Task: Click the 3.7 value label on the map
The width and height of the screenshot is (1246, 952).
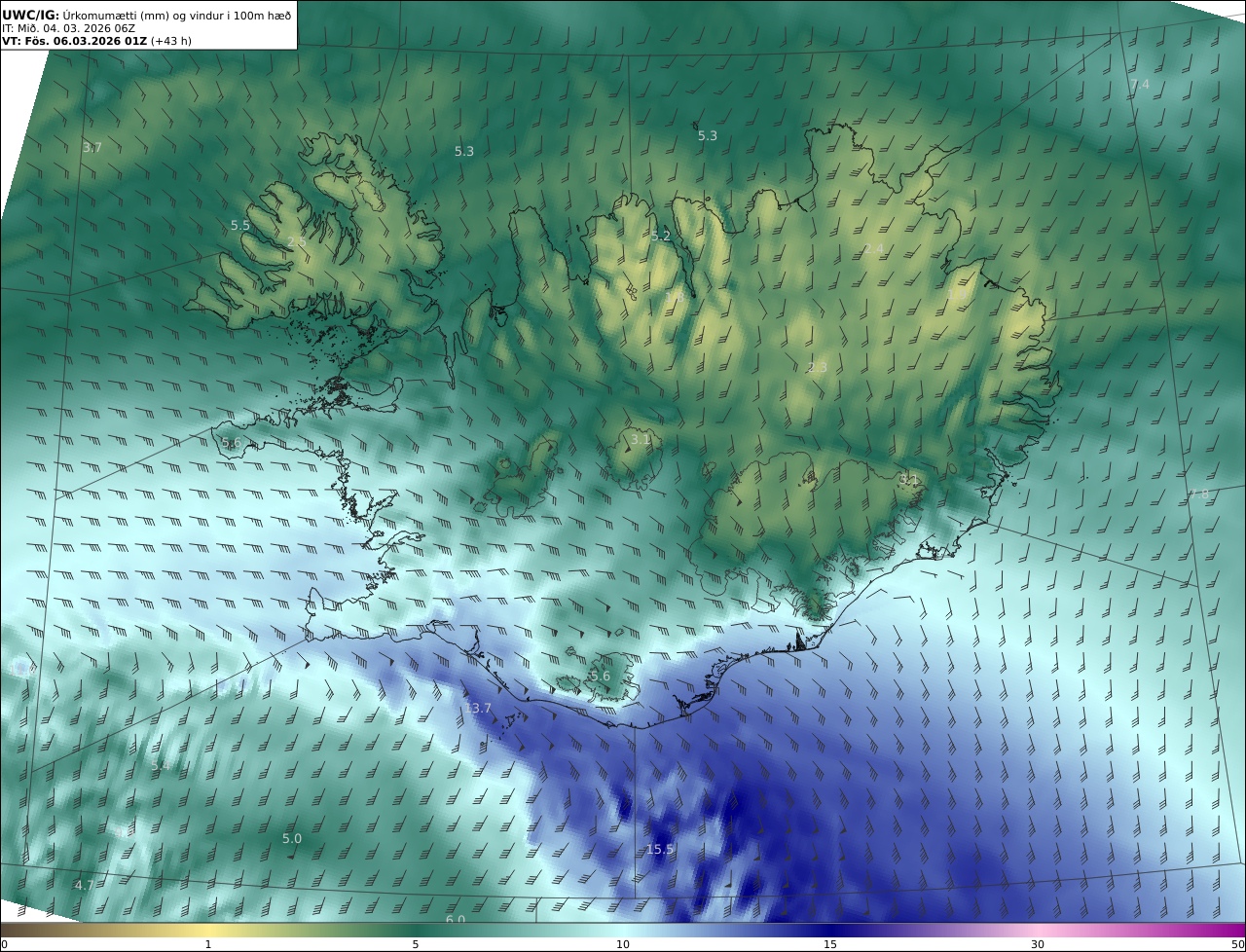Action: pos(92,148)
